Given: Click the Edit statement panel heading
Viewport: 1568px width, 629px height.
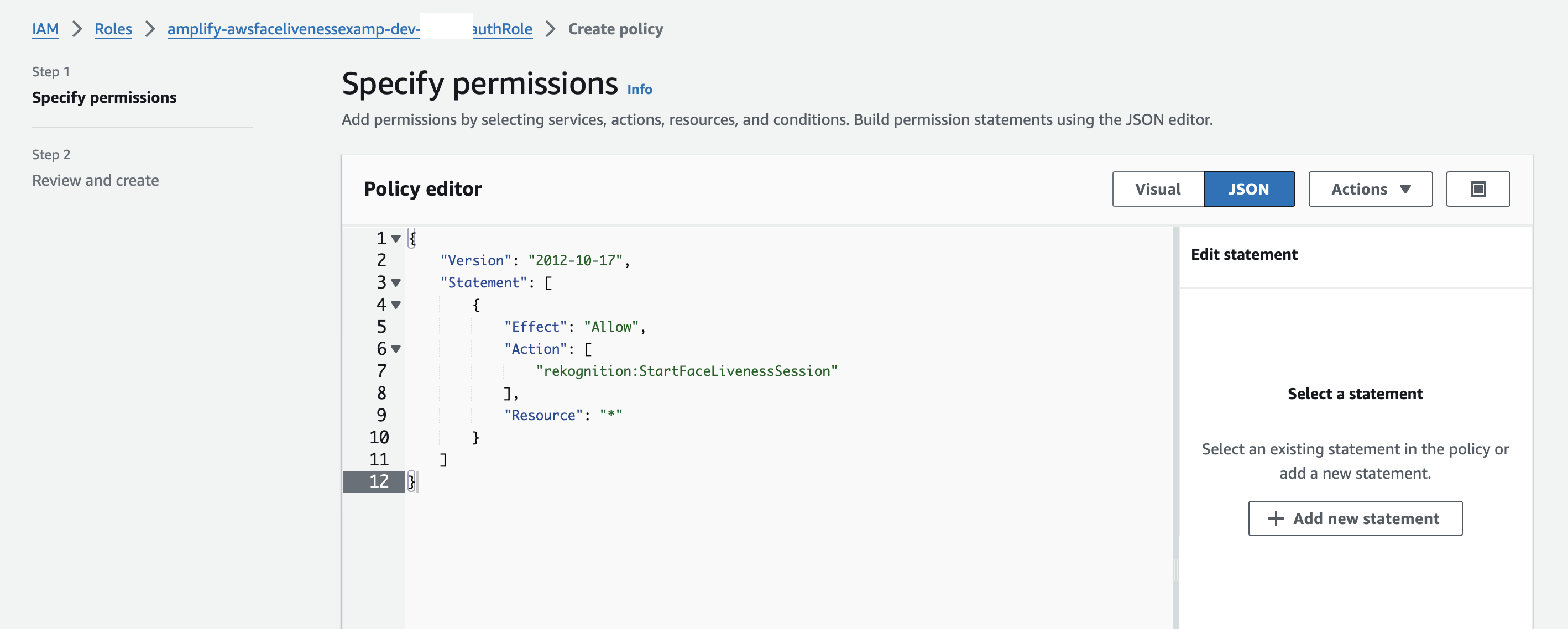Looking at the screenshot, I should point(1243,254).
